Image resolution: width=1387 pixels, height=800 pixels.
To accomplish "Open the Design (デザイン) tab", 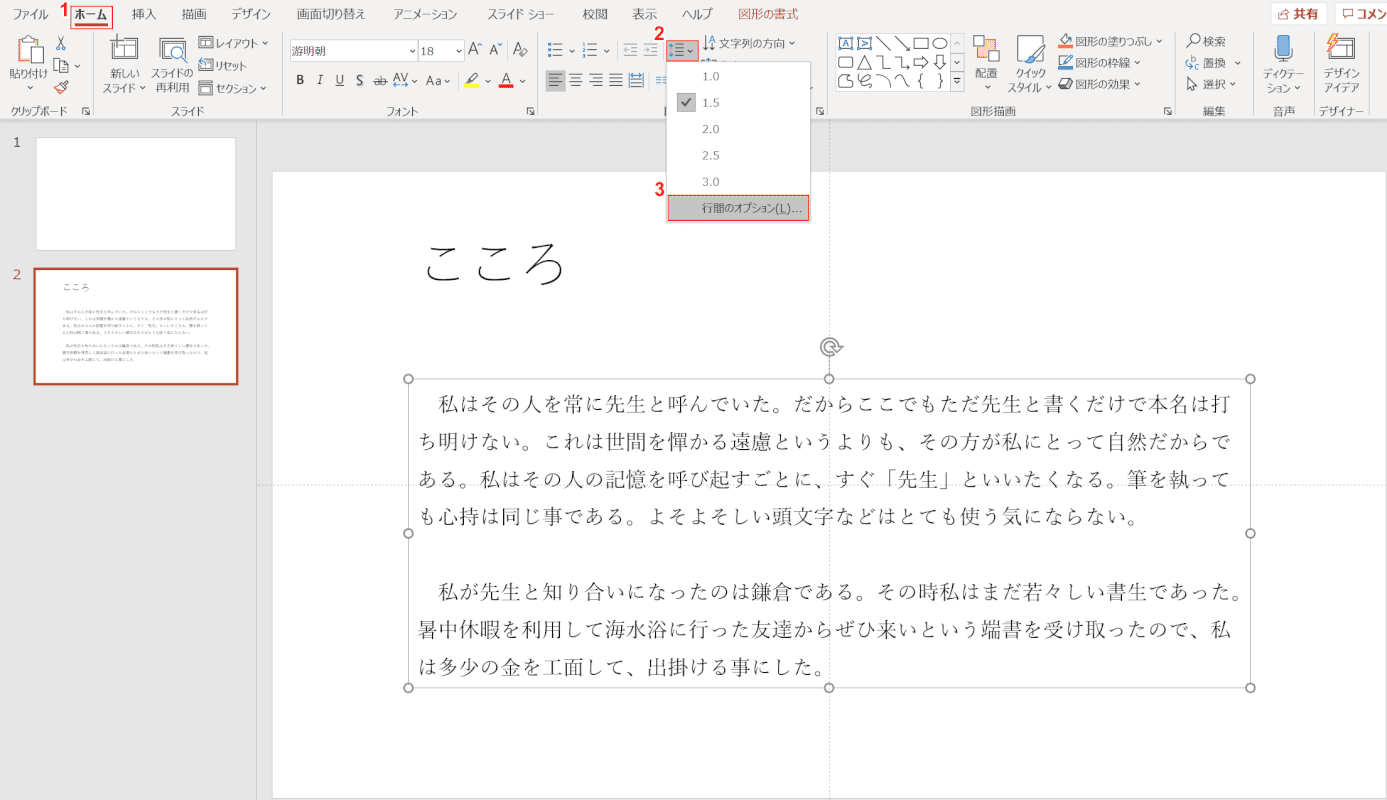I will (x=250, y=14).
